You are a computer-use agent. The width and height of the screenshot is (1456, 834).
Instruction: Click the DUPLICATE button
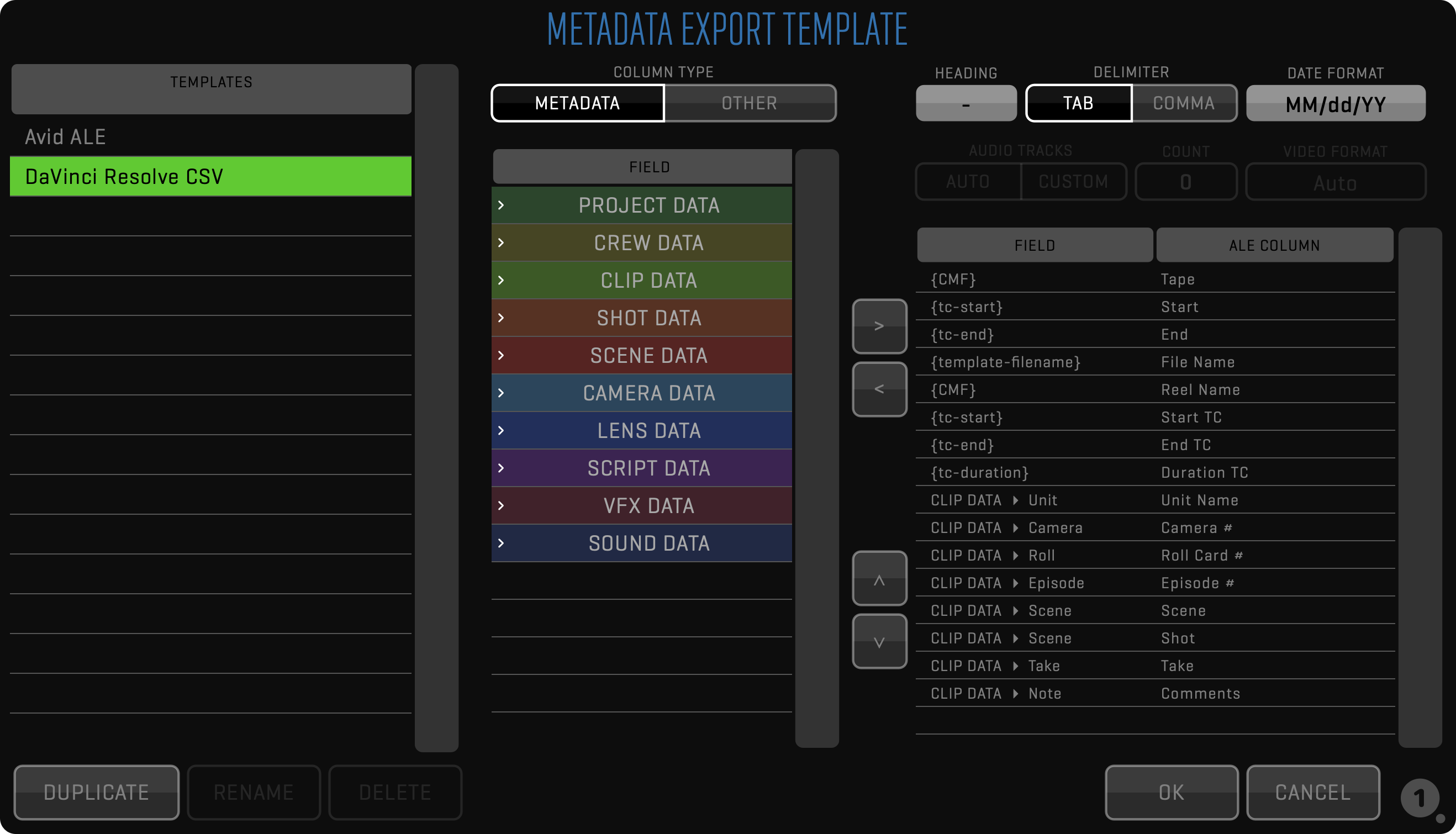[96, 792]
